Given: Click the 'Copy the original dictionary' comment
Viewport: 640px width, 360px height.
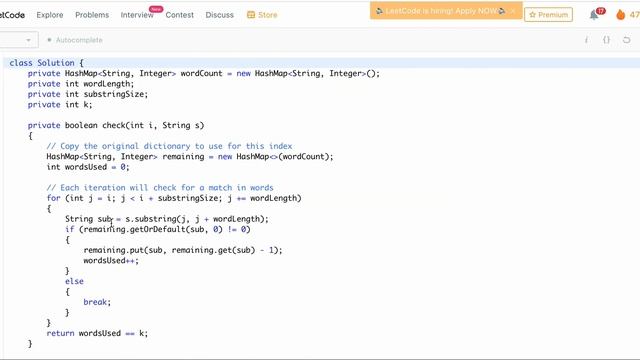Looking at the screenshot, I should [x=169, y=146].
